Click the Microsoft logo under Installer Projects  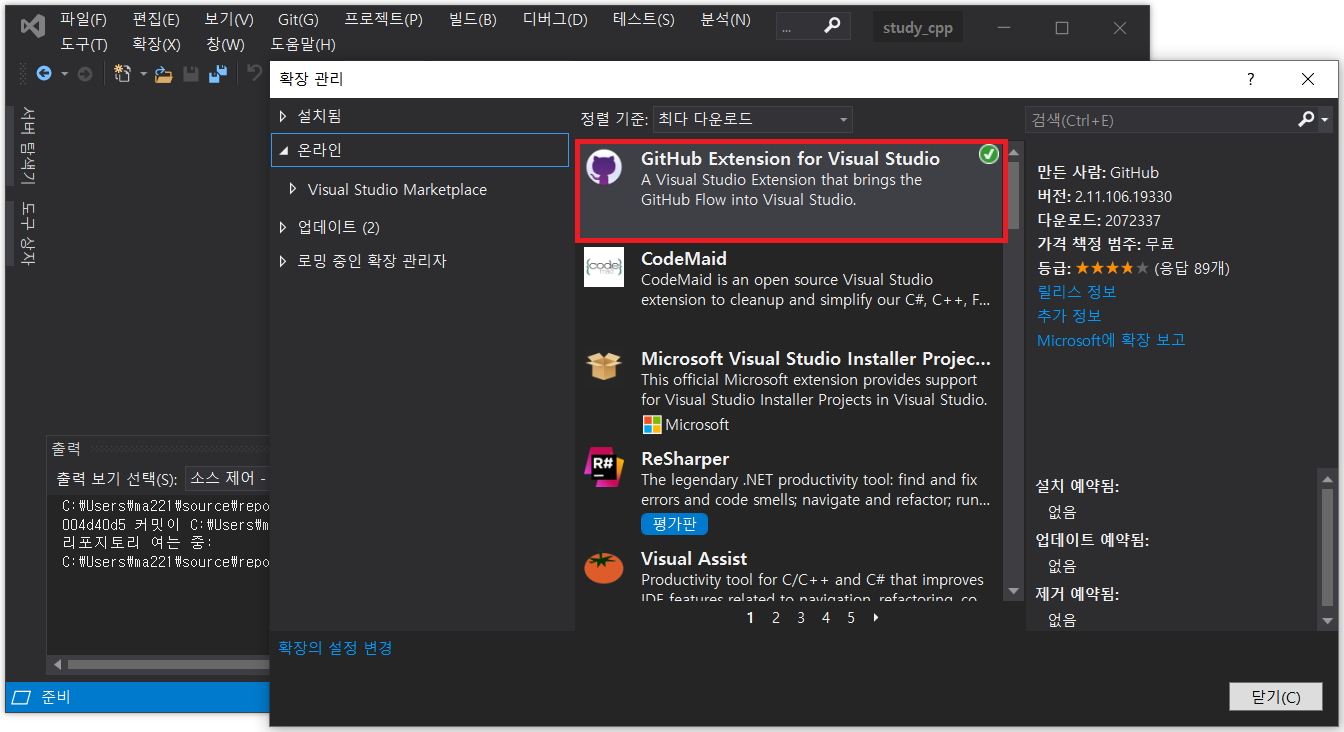click(651, 425)
